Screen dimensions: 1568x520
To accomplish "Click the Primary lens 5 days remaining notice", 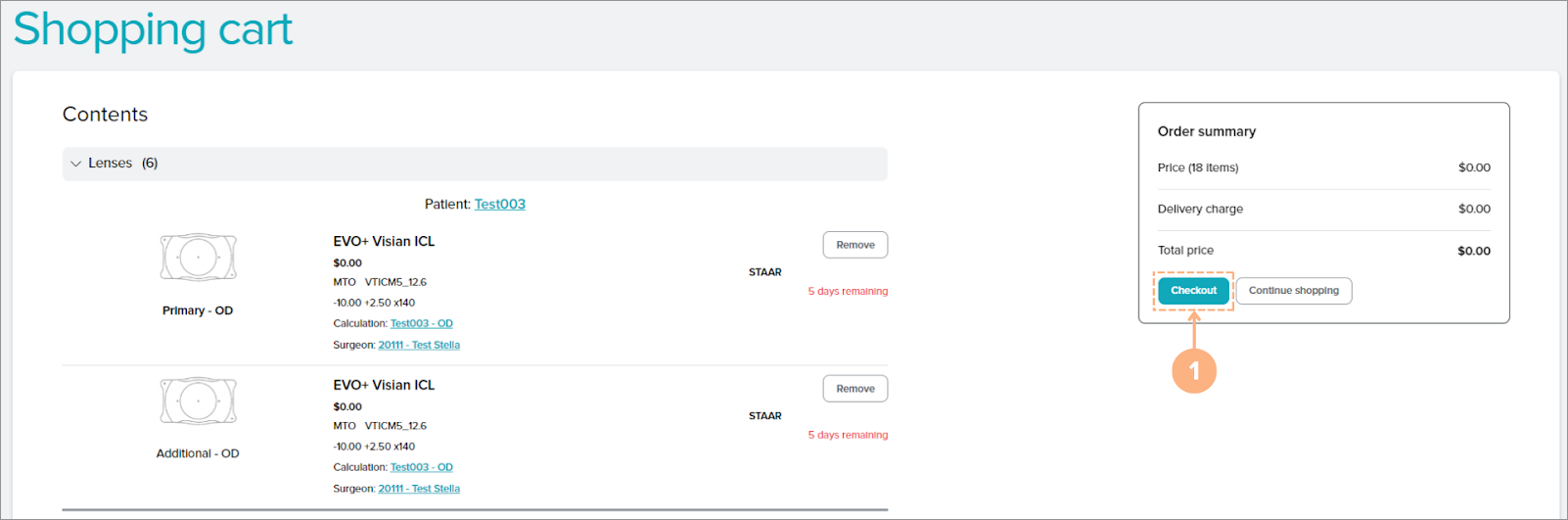I will coord(848,292).
